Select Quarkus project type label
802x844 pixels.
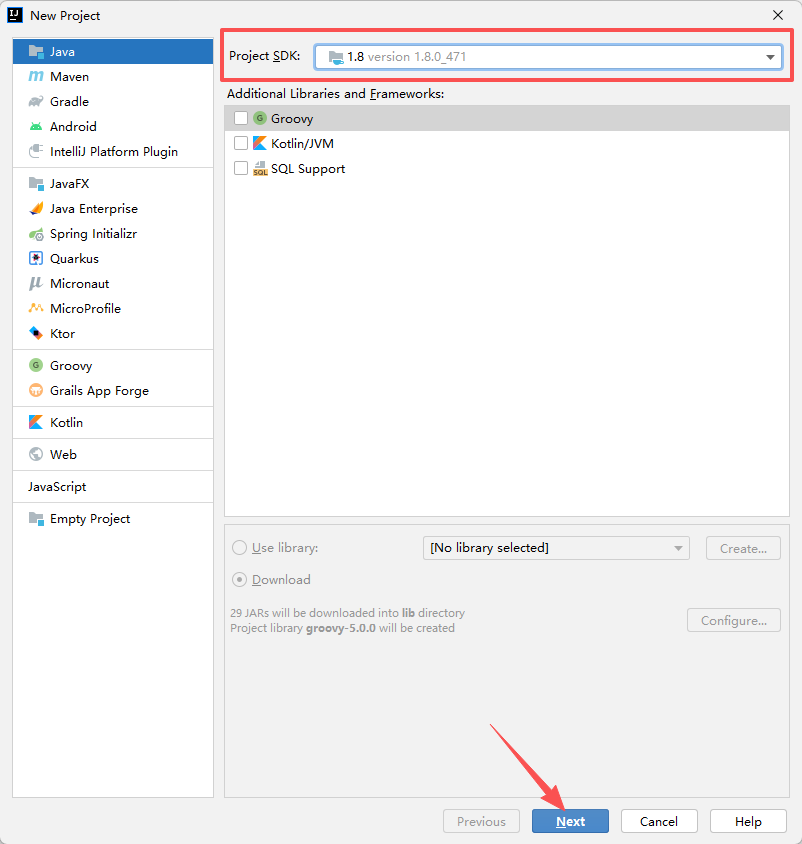click(74, 258)
